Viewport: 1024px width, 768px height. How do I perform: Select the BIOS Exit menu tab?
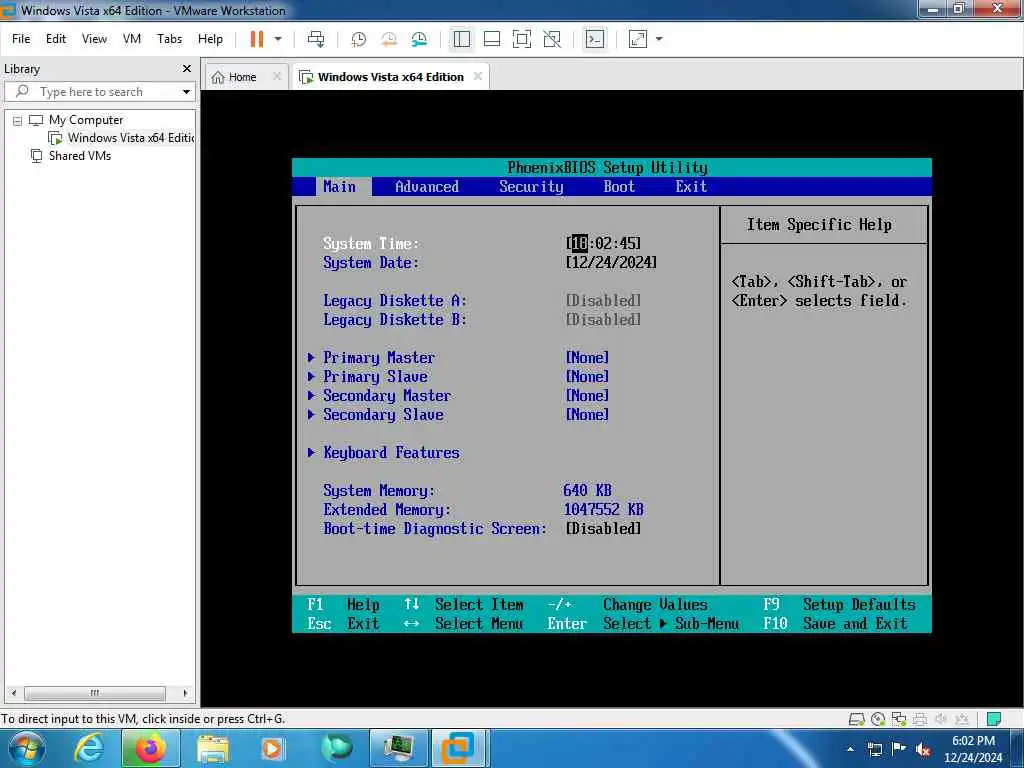click(x=691, y=187)
